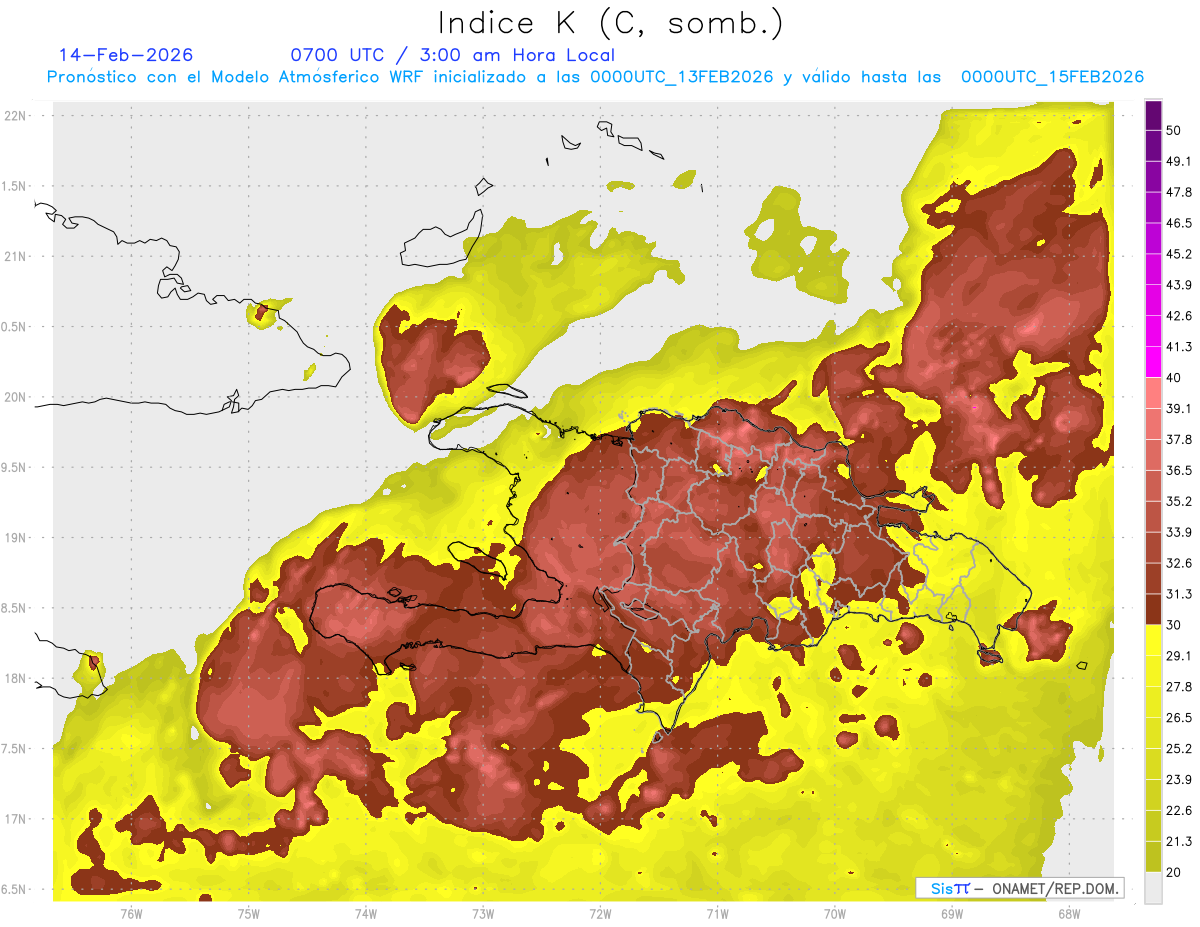Click the "31.3" legend value
Screen dimensions: 1200x927
[x=1179, y=594]
